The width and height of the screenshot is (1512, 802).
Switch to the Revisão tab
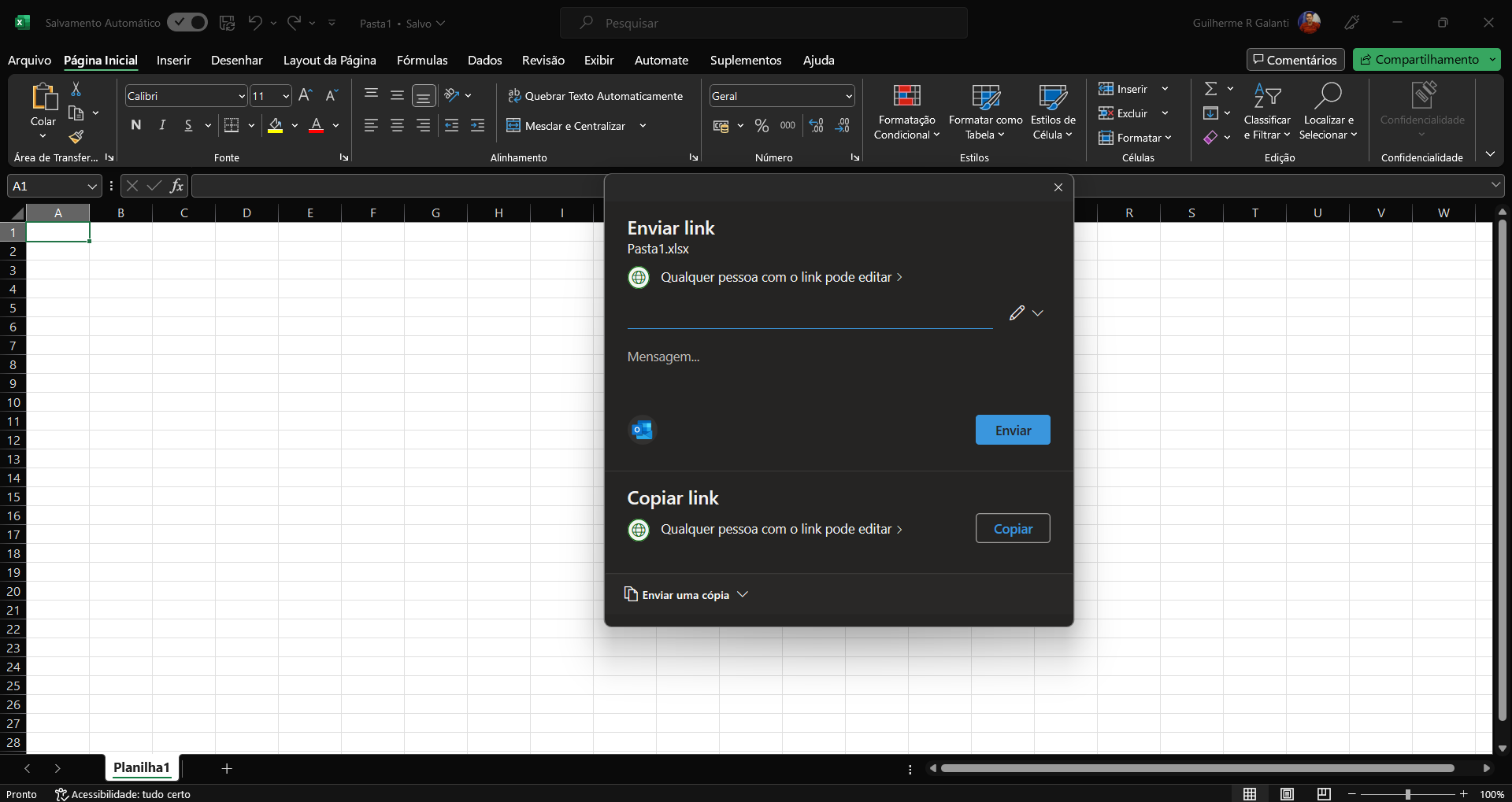point(543,60)
